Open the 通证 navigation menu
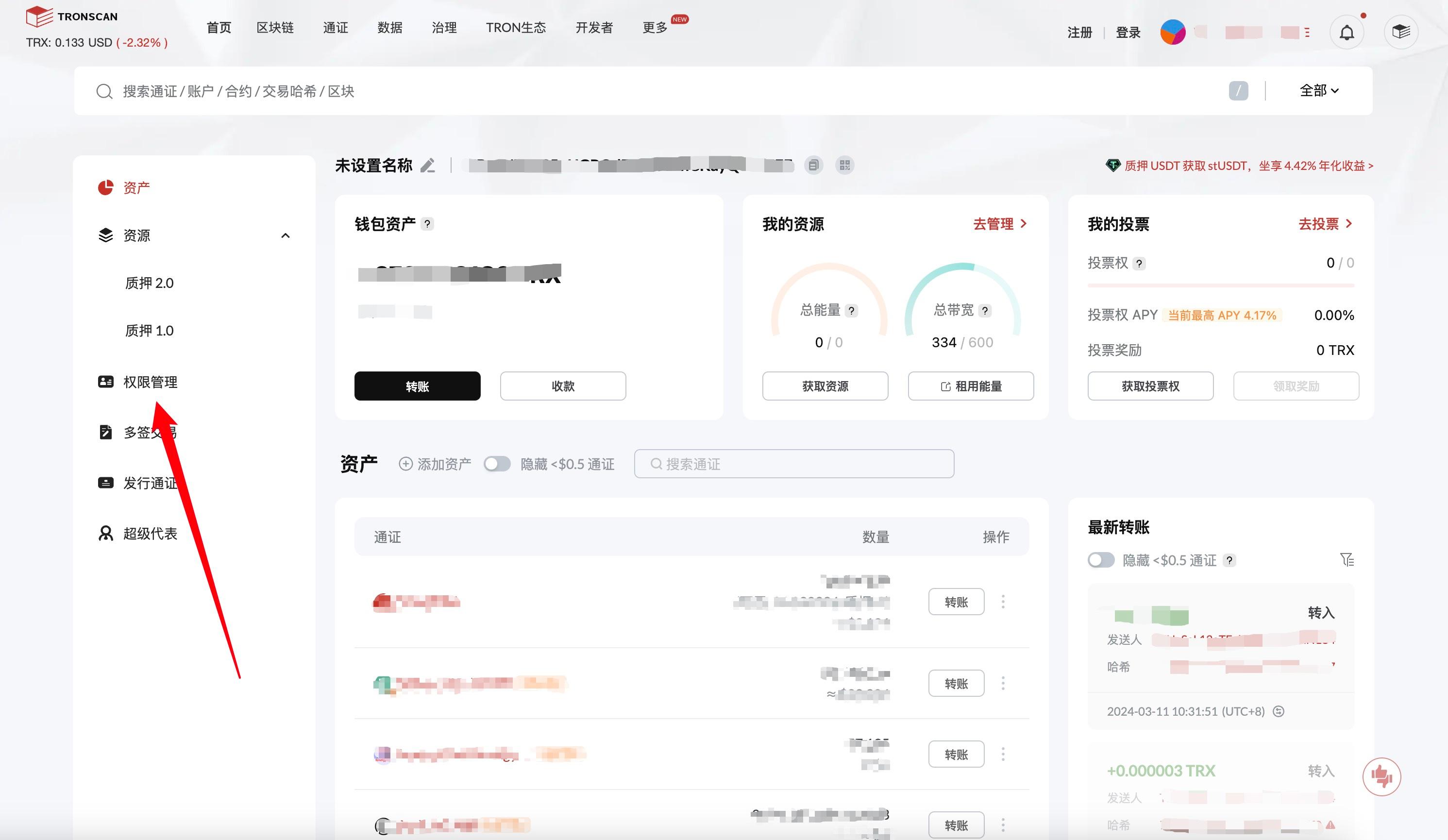Screen dimensions: 1448x840 pos(336,28)
